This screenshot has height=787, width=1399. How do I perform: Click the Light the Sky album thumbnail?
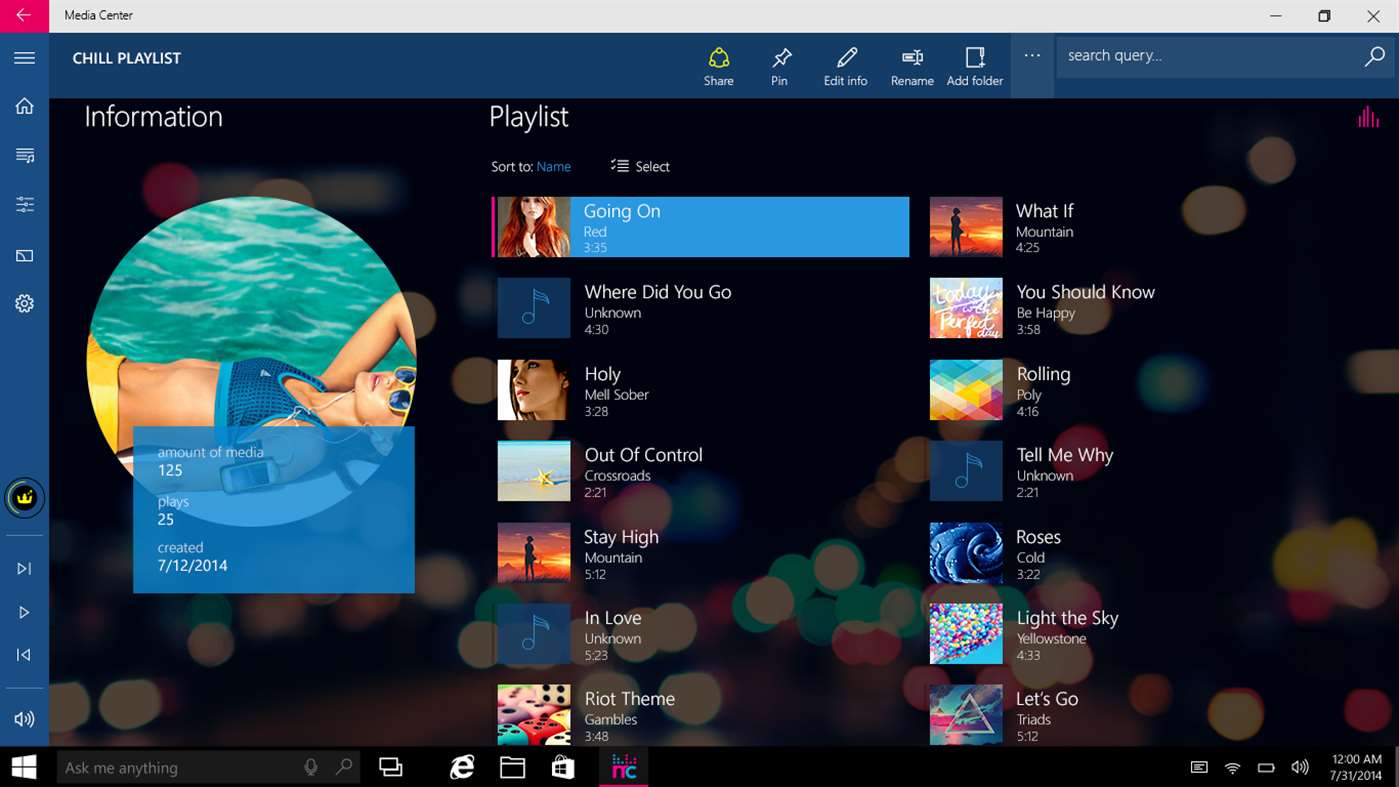click(x=966, y=634)
